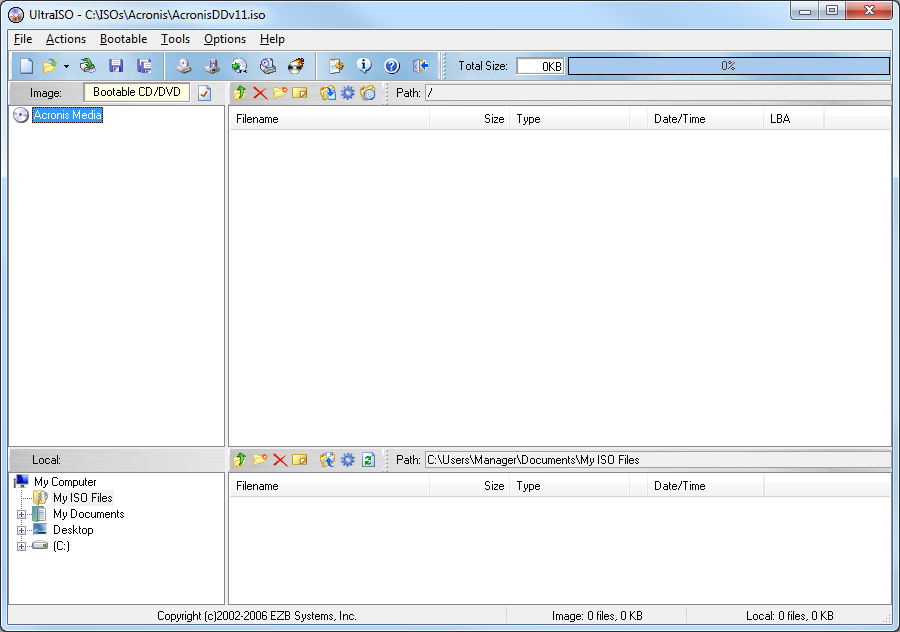The image size is (900, 632).
Task: Click status text 'Local: 0 files, 0 KB'
Action: 789,616
